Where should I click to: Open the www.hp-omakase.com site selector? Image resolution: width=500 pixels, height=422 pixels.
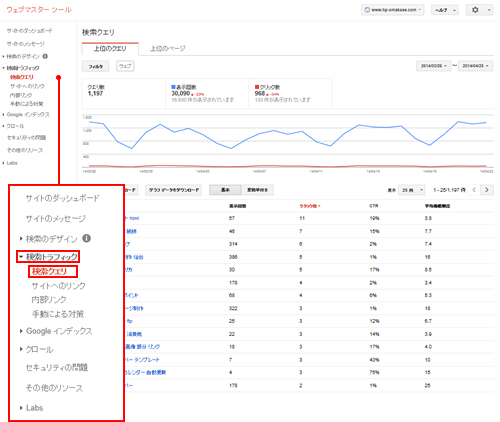[x=393, y=10]
